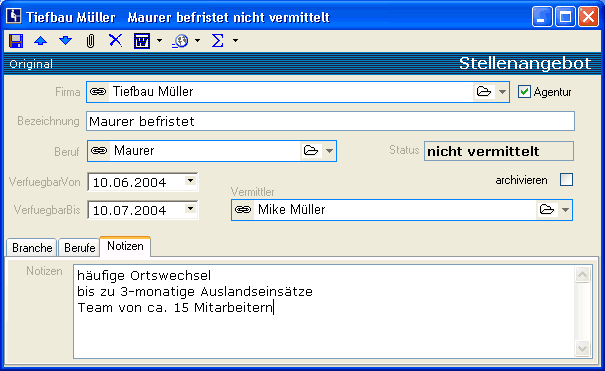Click the 'Original' header label
605x371 pixels.
[31, 64]
